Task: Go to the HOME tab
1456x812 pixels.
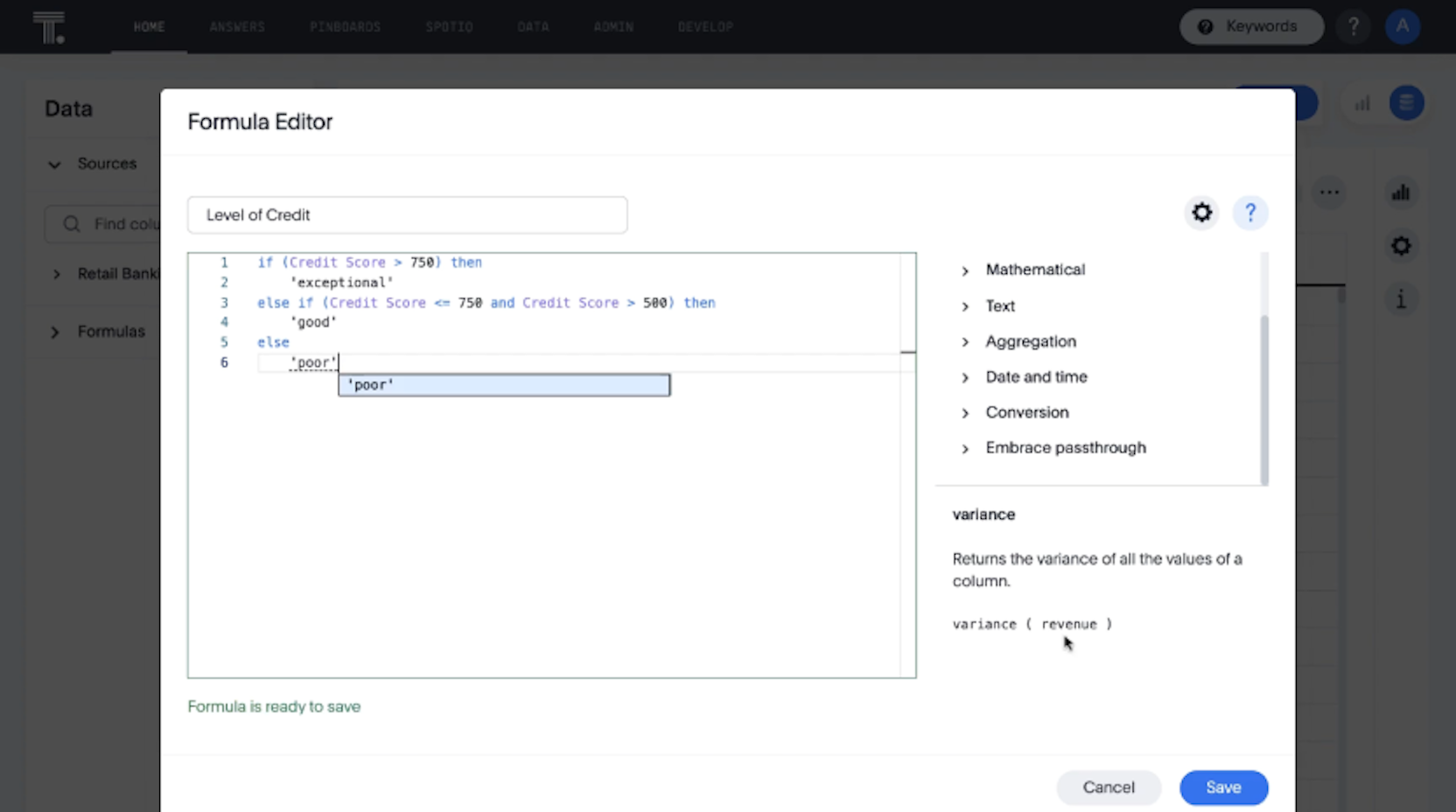Action: [x=149, y=27]
